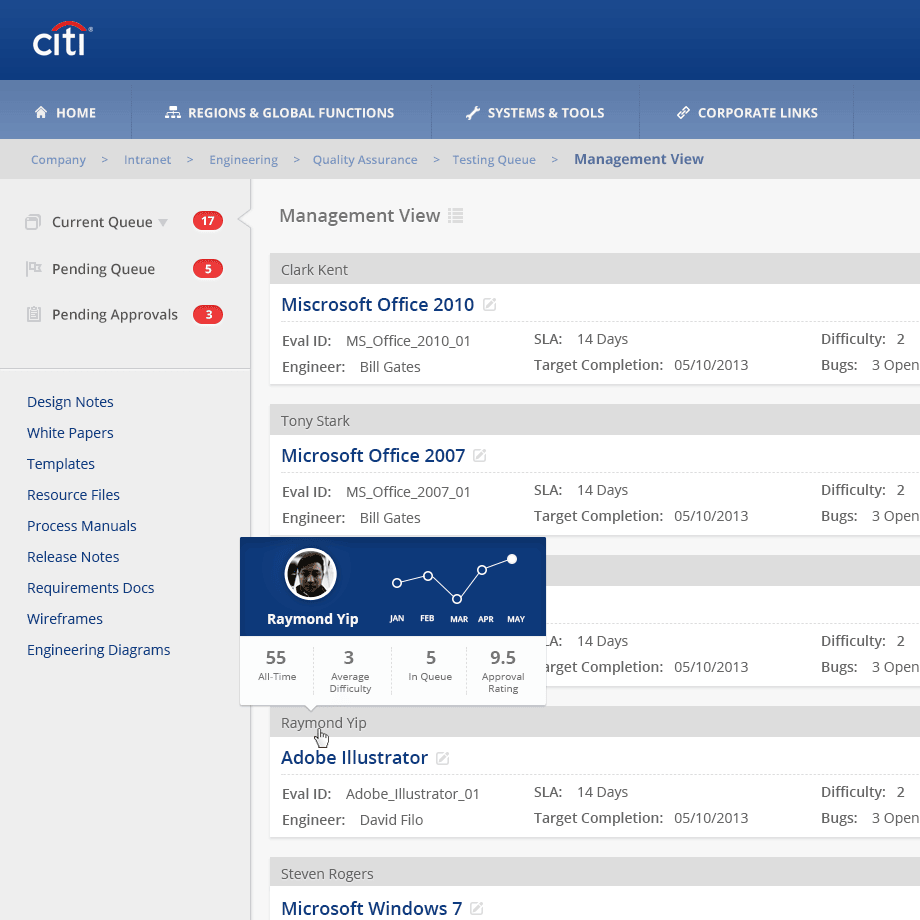Image resolution: width=920 pixels, height=920 pixels.
Task: Select Current Queue in sidebar
Action: point(102,222)
